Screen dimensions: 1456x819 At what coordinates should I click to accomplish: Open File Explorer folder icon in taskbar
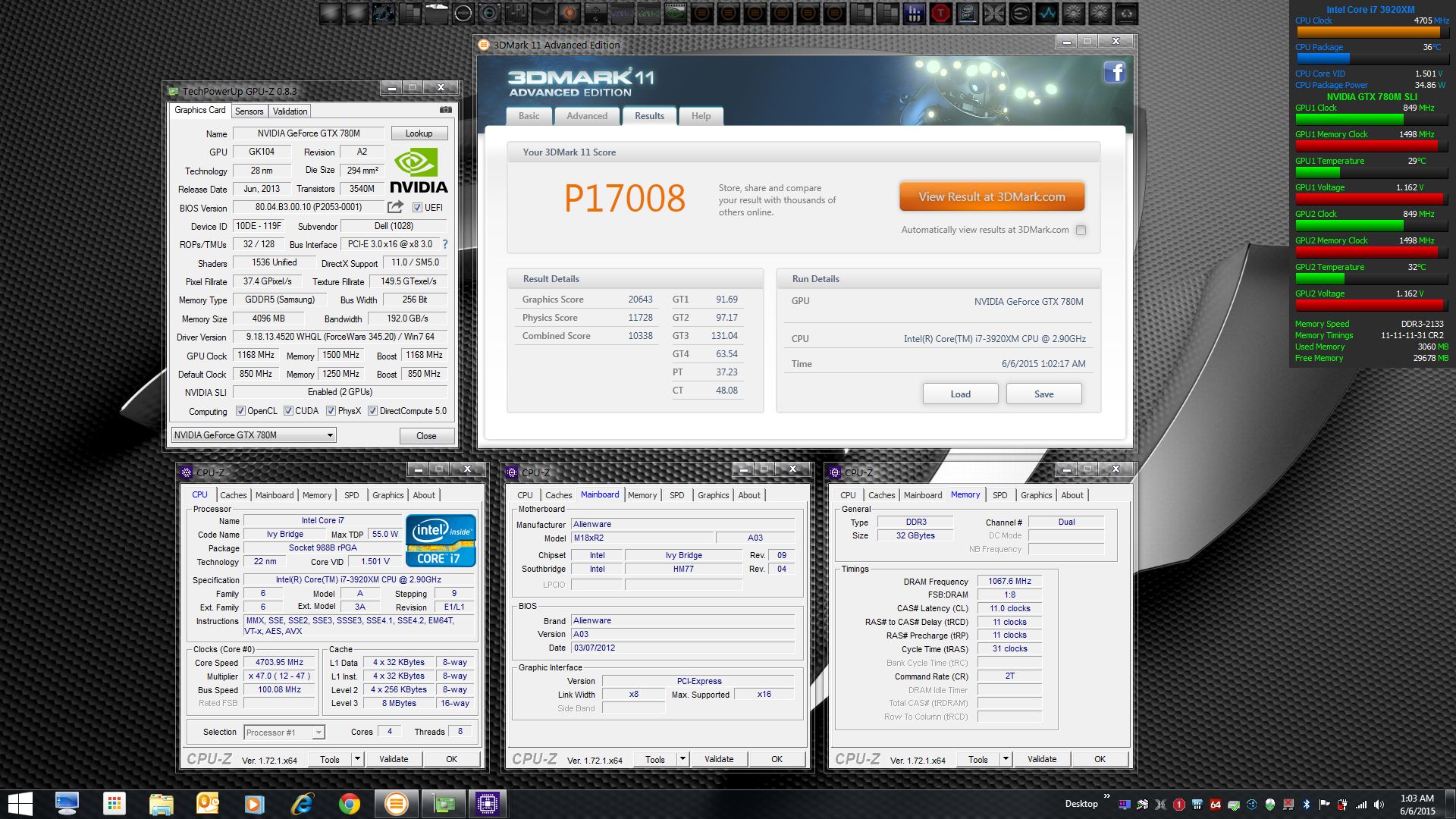coord(162,804)
